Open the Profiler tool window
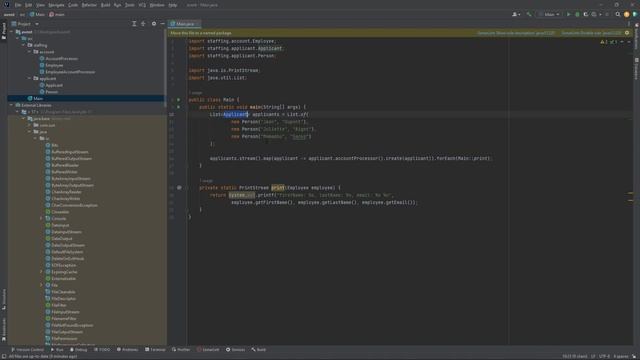Viewport: 640px width, 360px height. (x=181, y=350)
